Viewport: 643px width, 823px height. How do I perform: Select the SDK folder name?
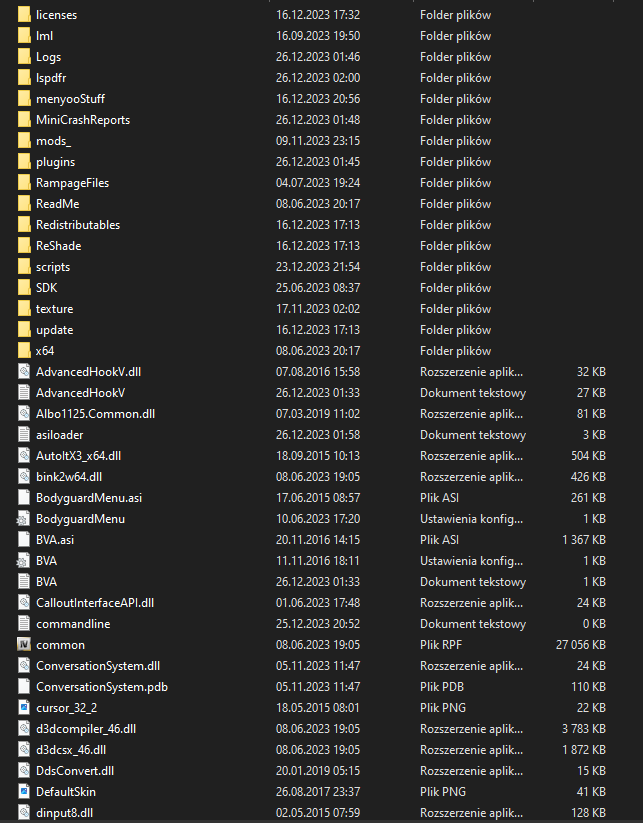(47, 288)
